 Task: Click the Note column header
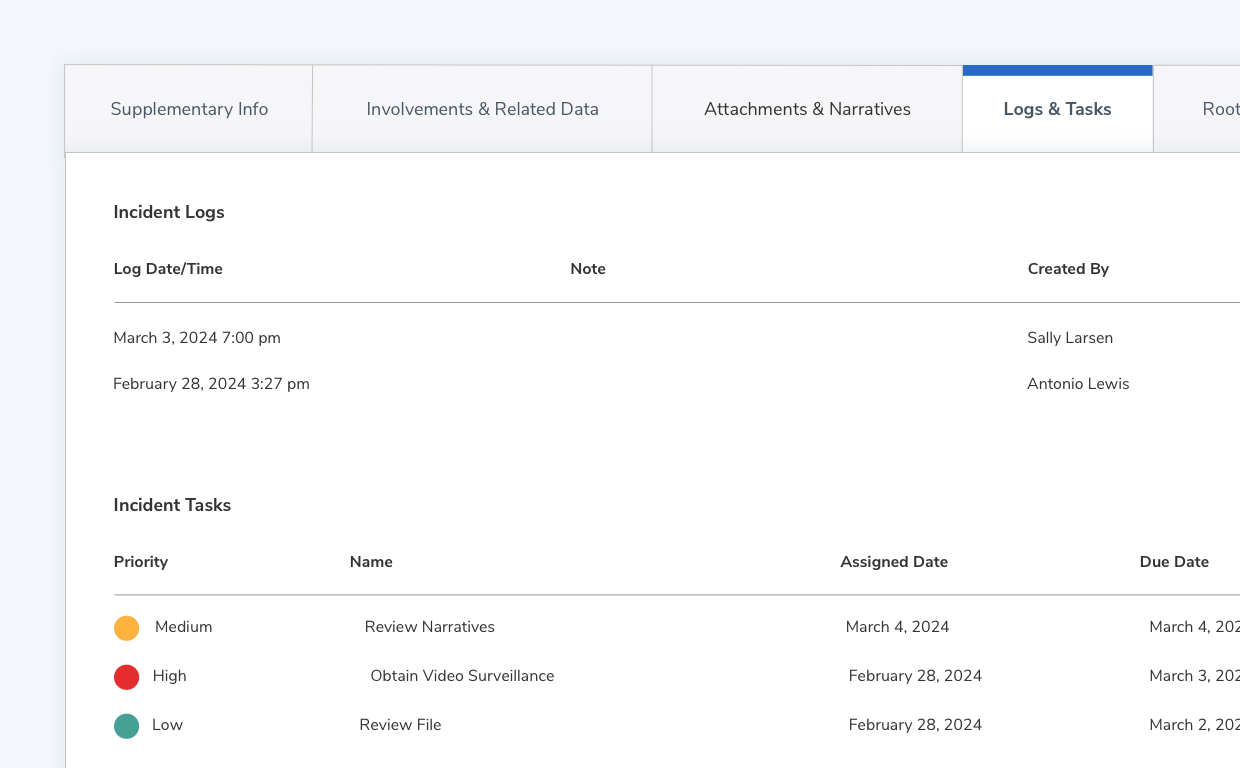[588, 269]
